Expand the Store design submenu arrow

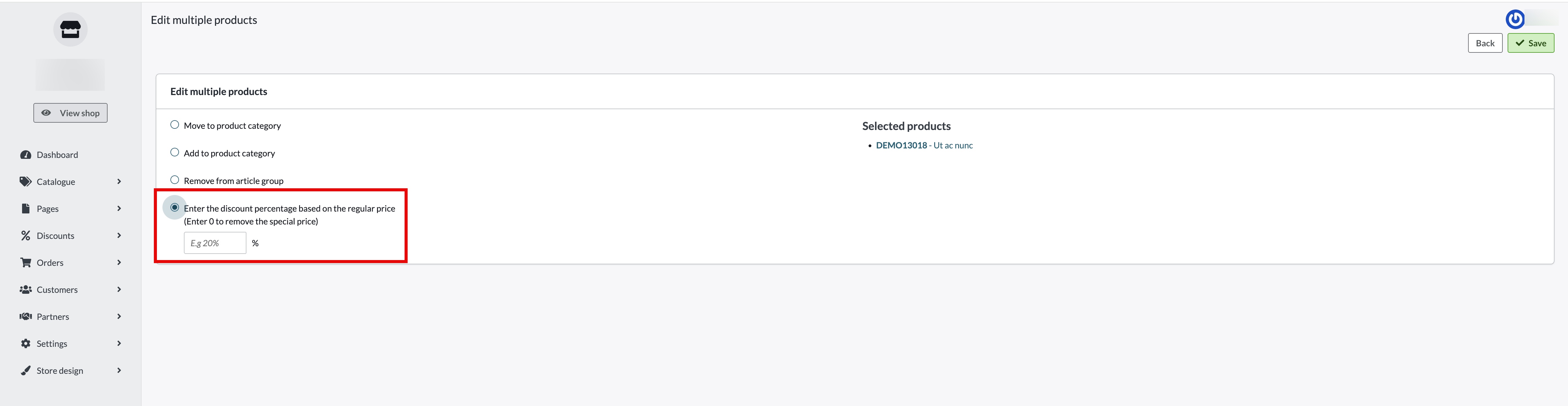pos(119,371)
